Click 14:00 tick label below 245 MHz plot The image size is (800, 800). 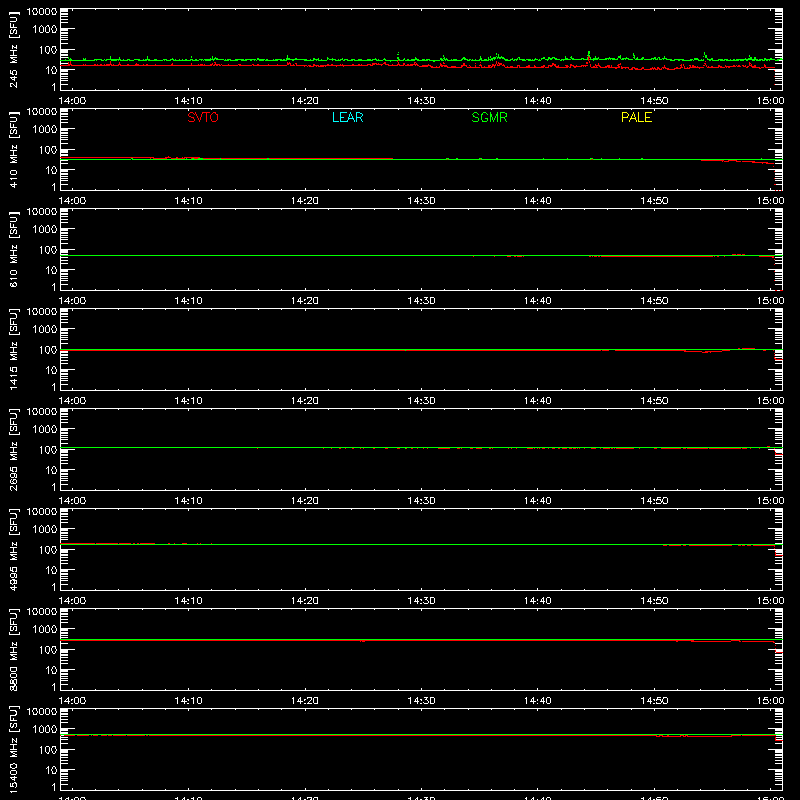click(x=72, y=101)
